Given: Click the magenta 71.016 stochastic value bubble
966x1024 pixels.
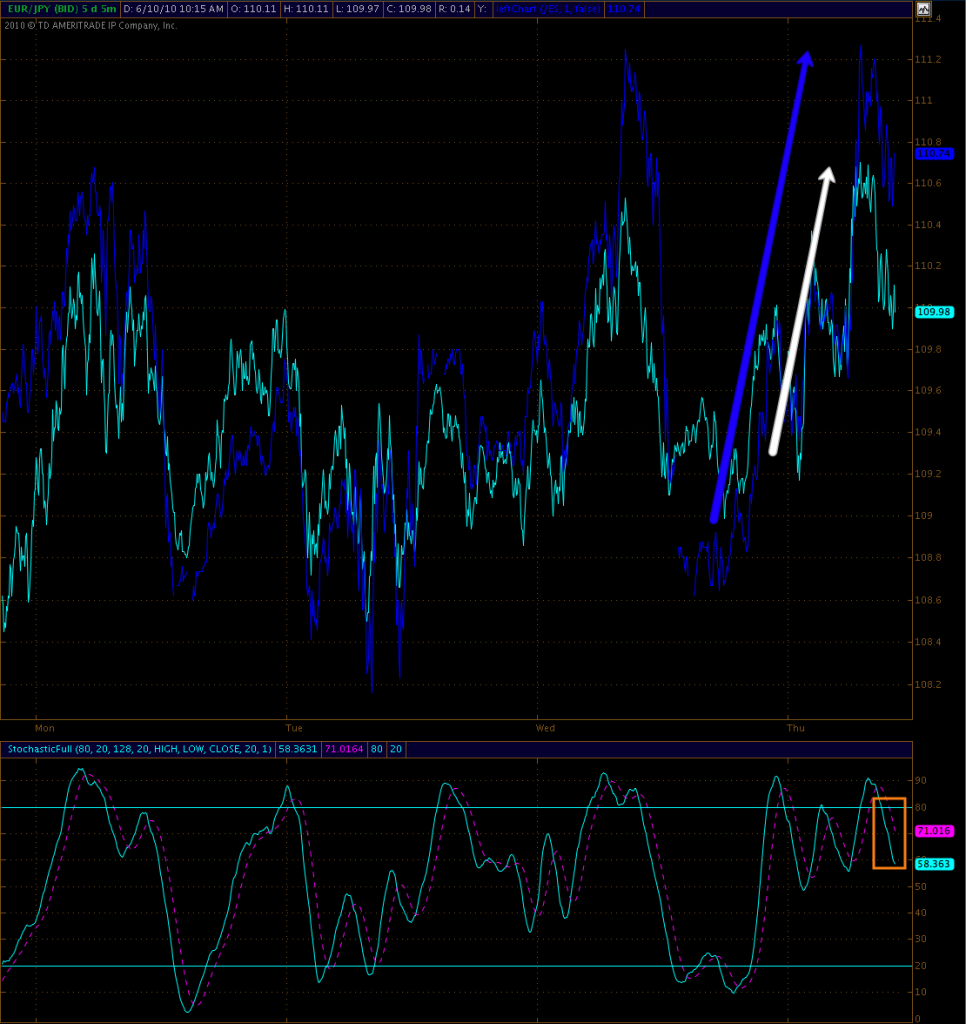Looking at the screenshot, I should tap(934, 831).
